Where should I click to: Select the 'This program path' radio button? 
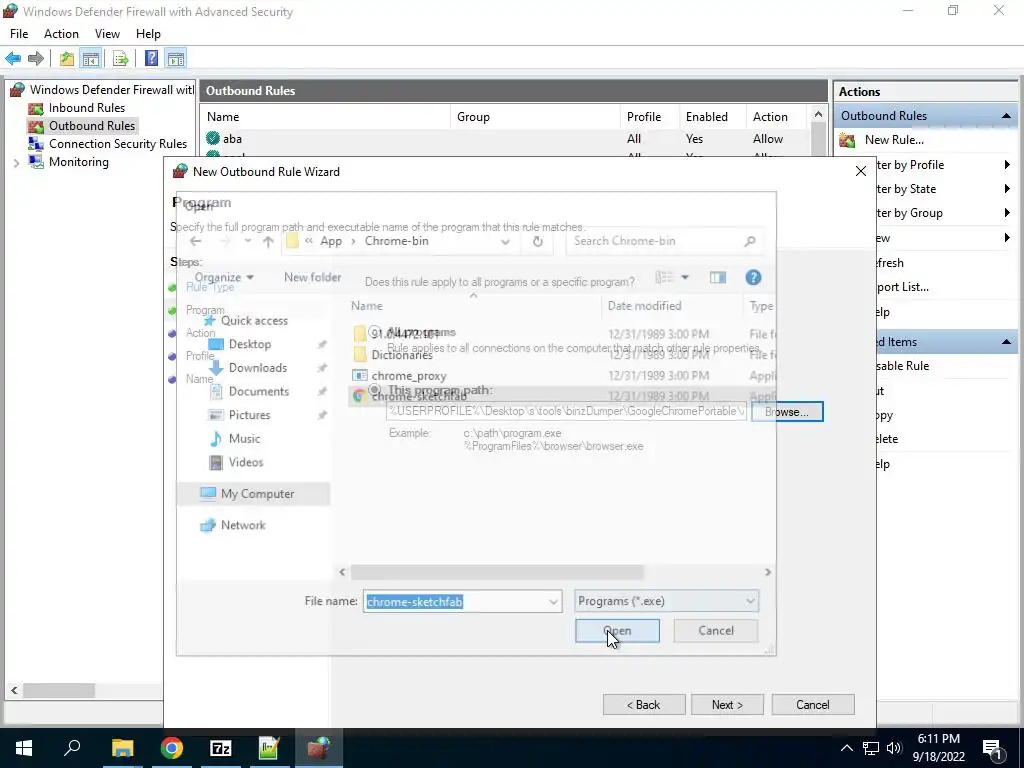pyautogui.click(x=375, y=390)
